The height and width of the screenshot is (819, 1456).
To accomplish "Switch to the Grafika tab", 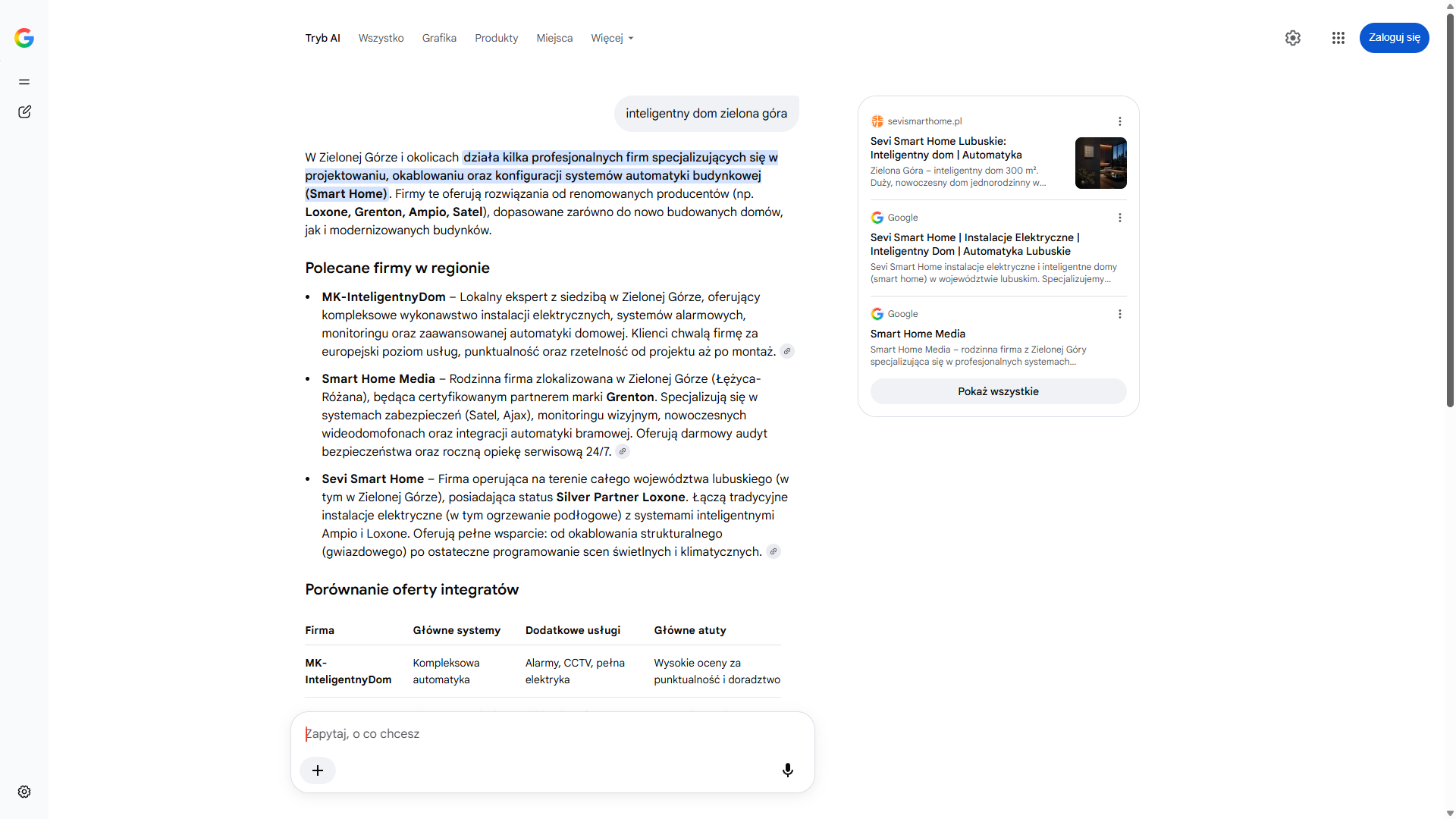I will coord(439,38).
